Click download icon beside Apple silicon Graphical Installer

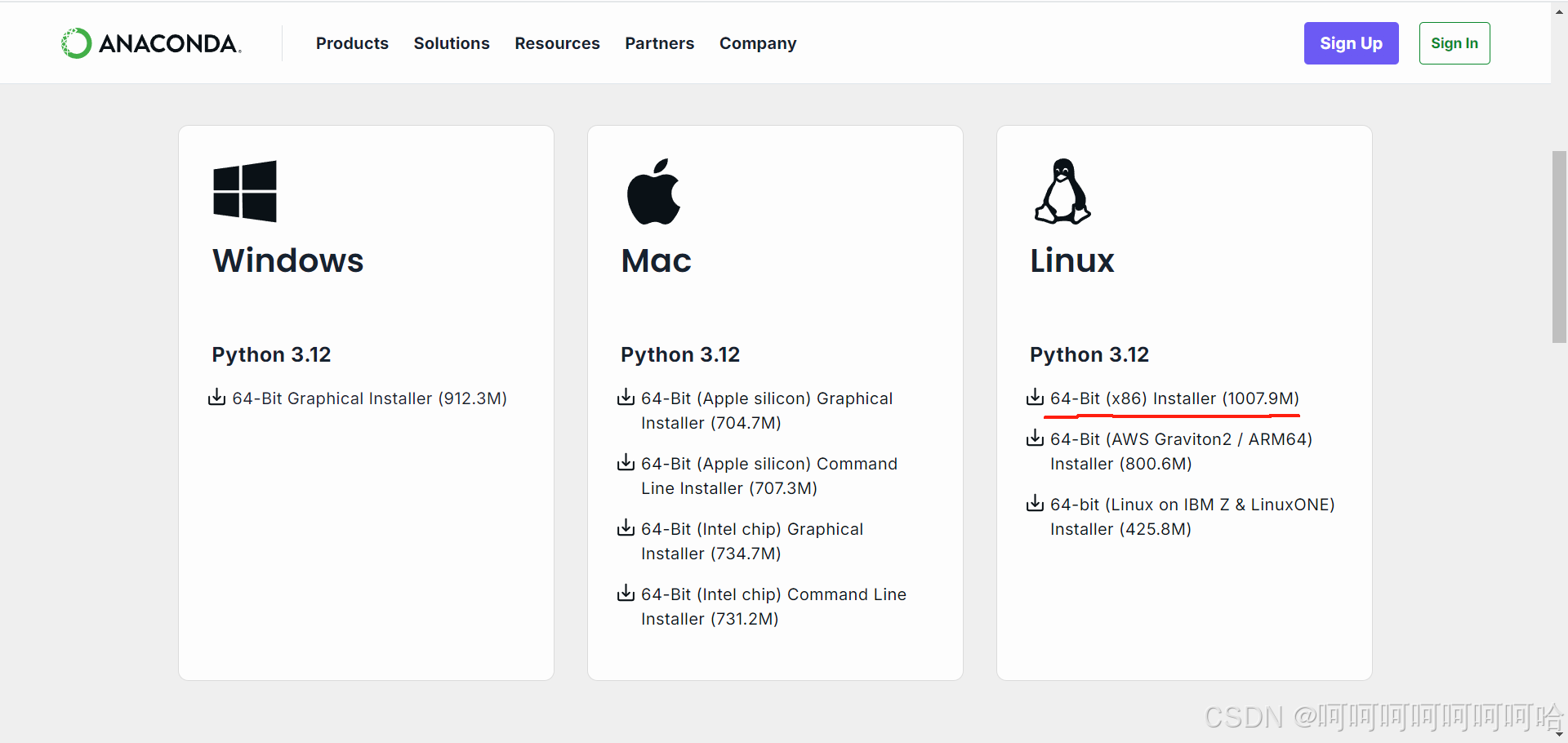pyautogui.click(x=626, y=398)
